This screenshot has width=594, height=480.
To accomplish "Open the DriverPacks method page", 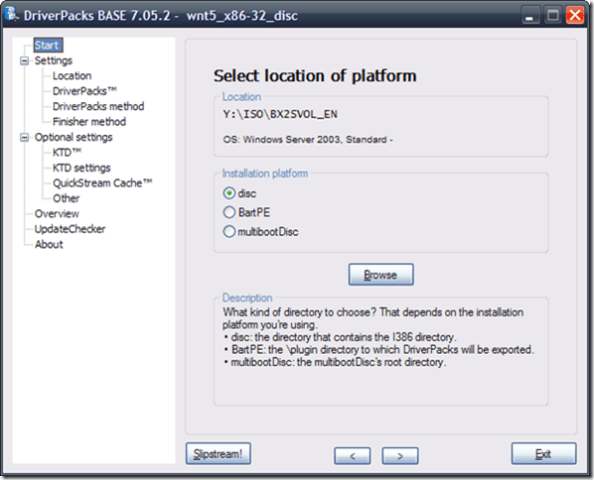I will click(x=98, y=106).
